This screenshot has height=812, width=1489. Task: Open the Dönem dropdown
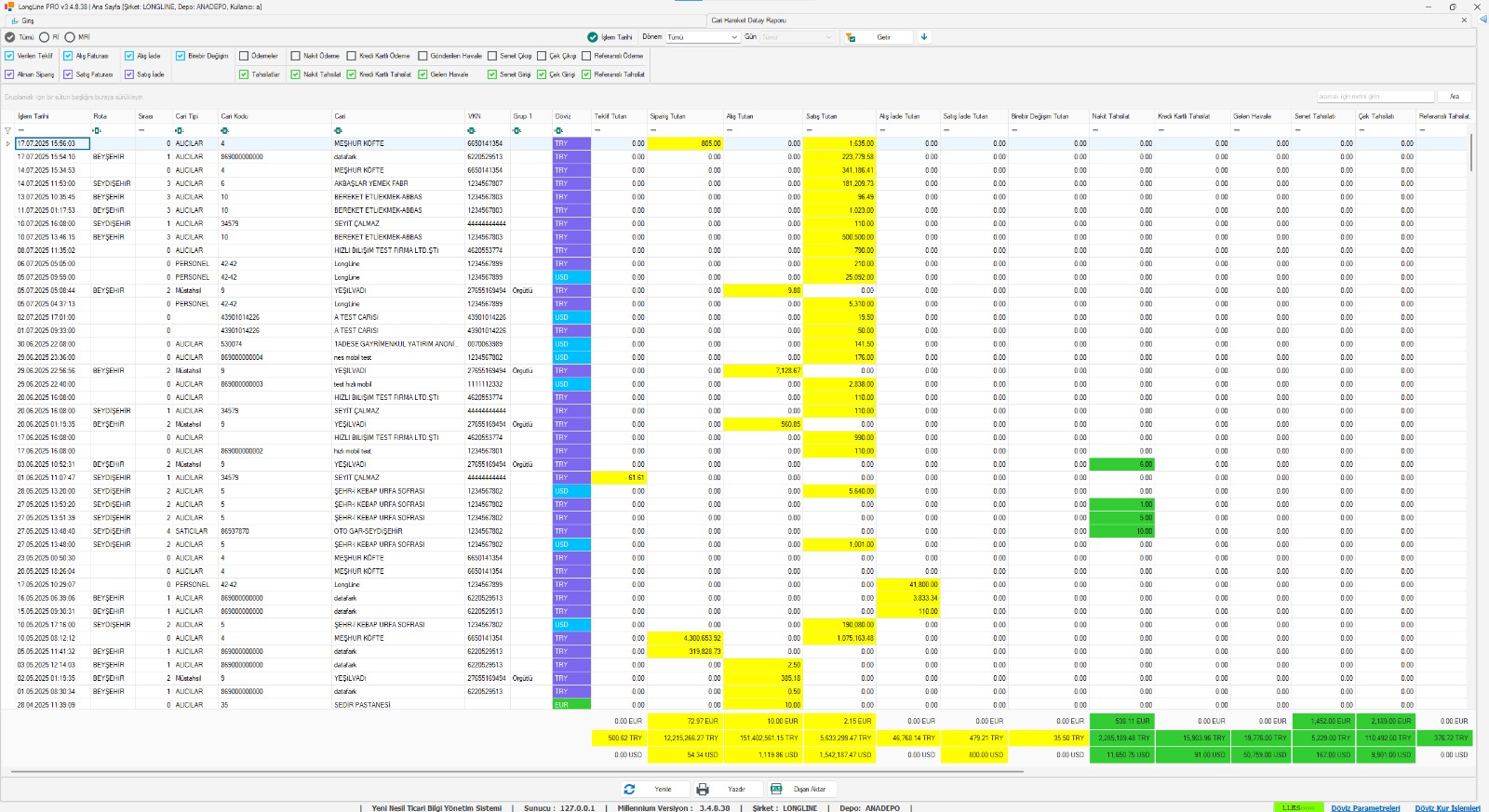[703, 37]
